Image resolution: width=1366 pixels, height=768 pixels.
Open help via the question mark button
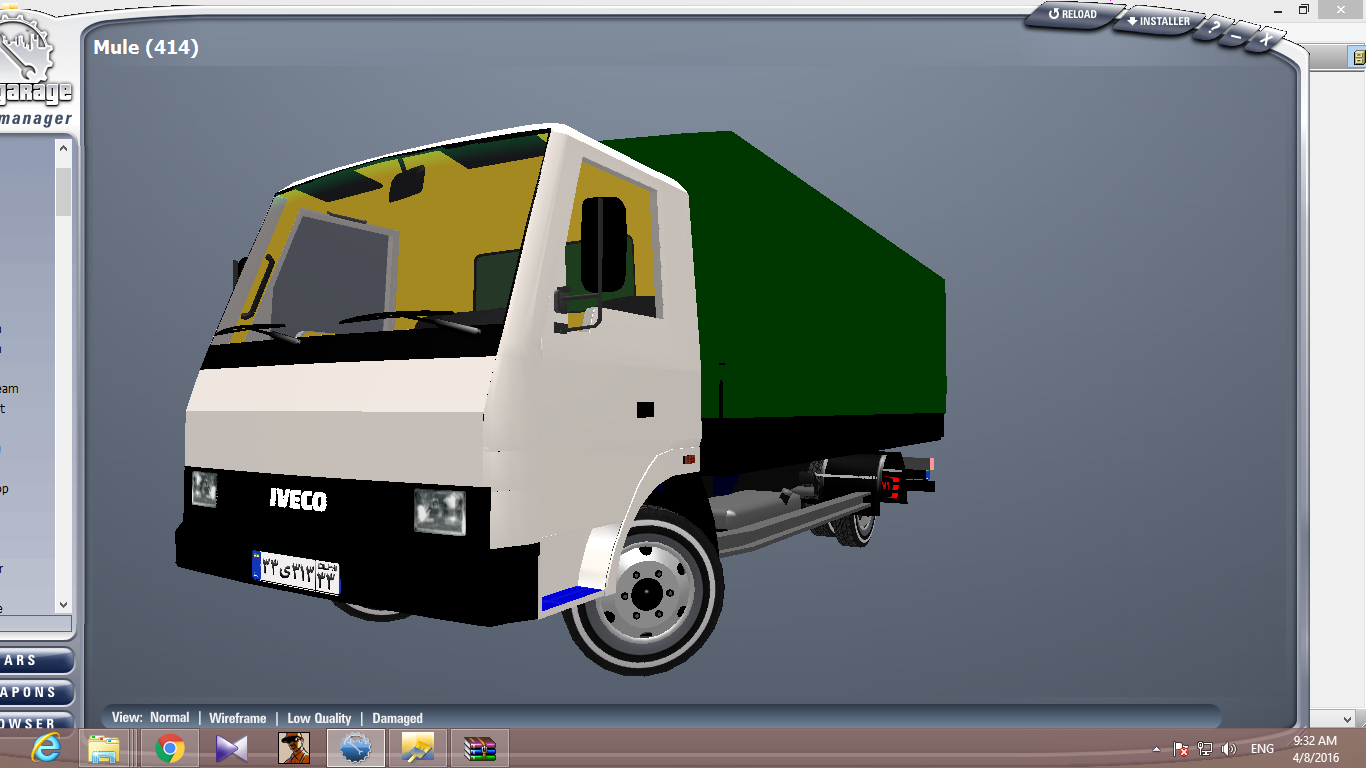[1213, 28]
